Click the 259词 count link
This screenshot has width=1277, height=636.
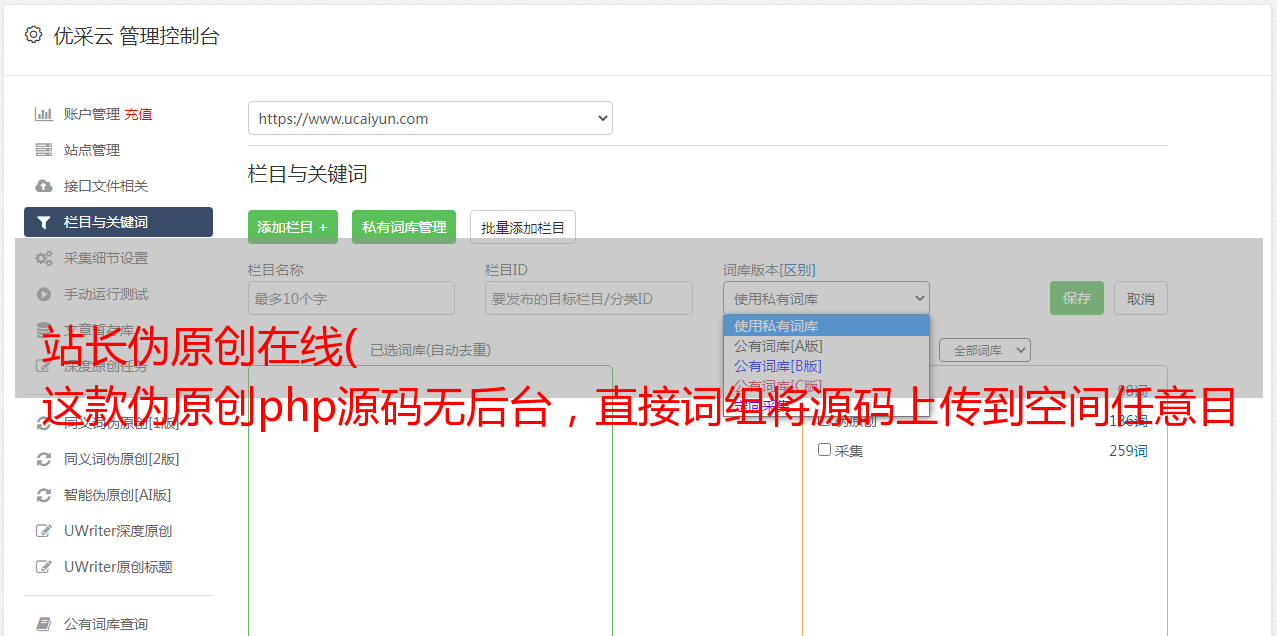coord(1128,451)
